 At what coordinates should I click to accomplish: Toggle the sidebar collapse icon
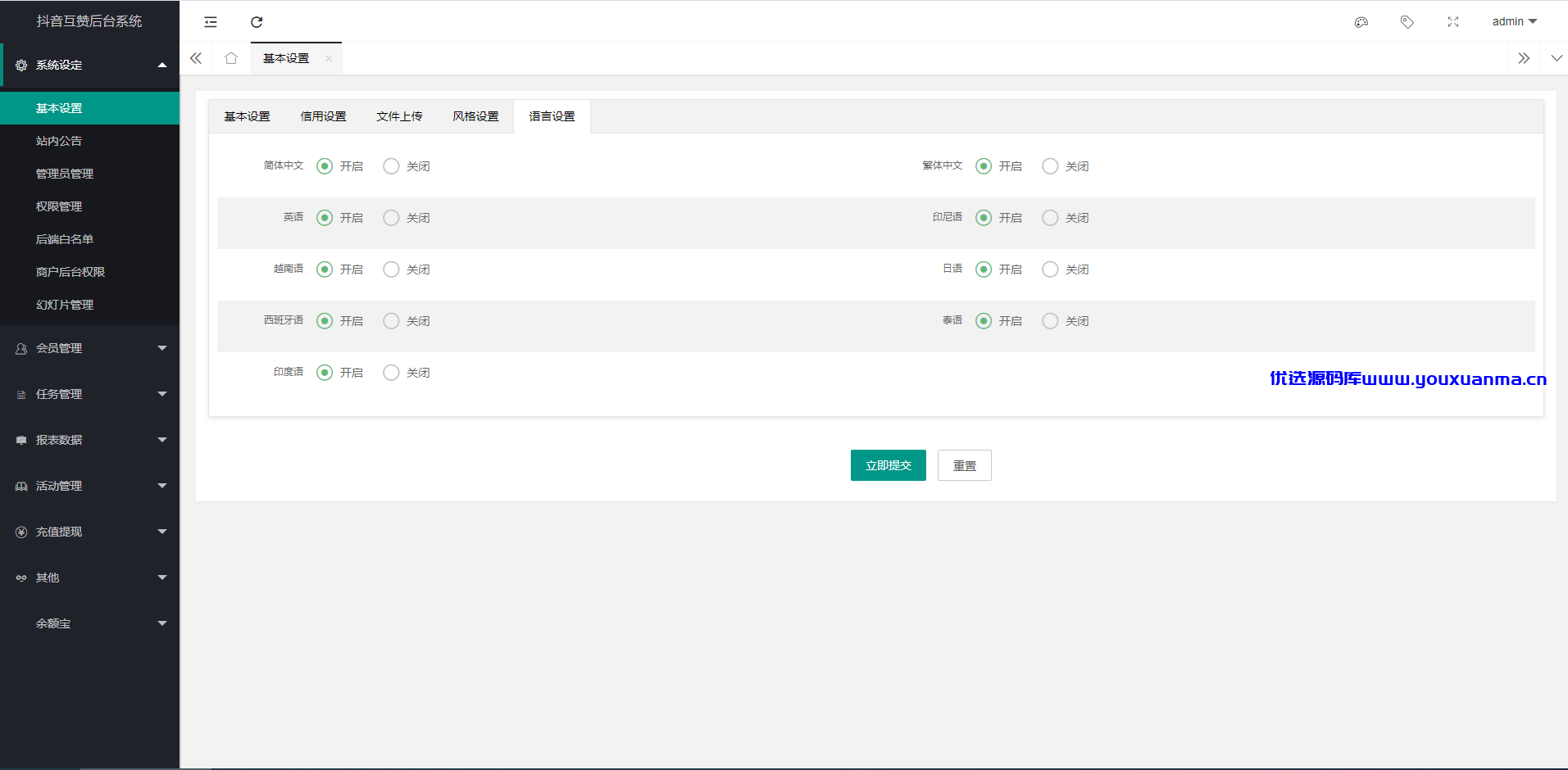pyautogui.click(x=211, y=22)
